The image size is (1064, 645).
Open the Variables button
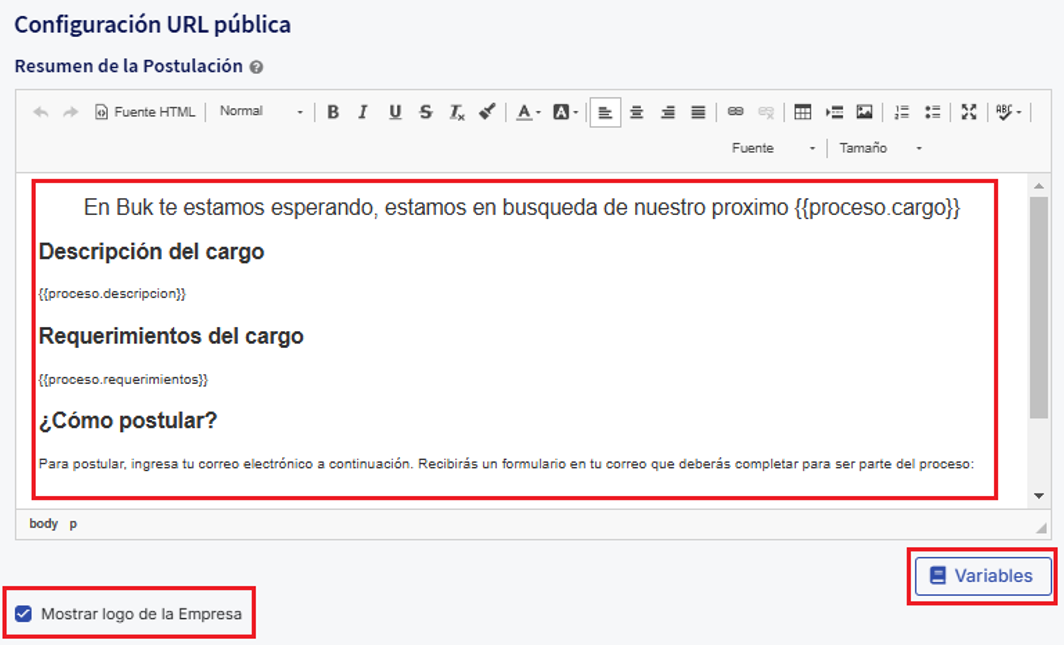click(982, 576)
